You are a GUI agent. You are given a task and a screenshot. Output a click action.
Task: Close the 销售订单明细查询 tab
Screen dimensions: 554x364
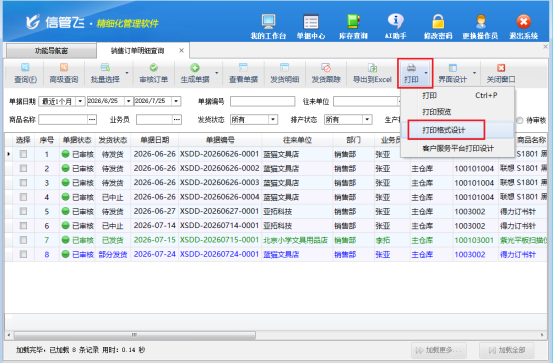[181, 51]
